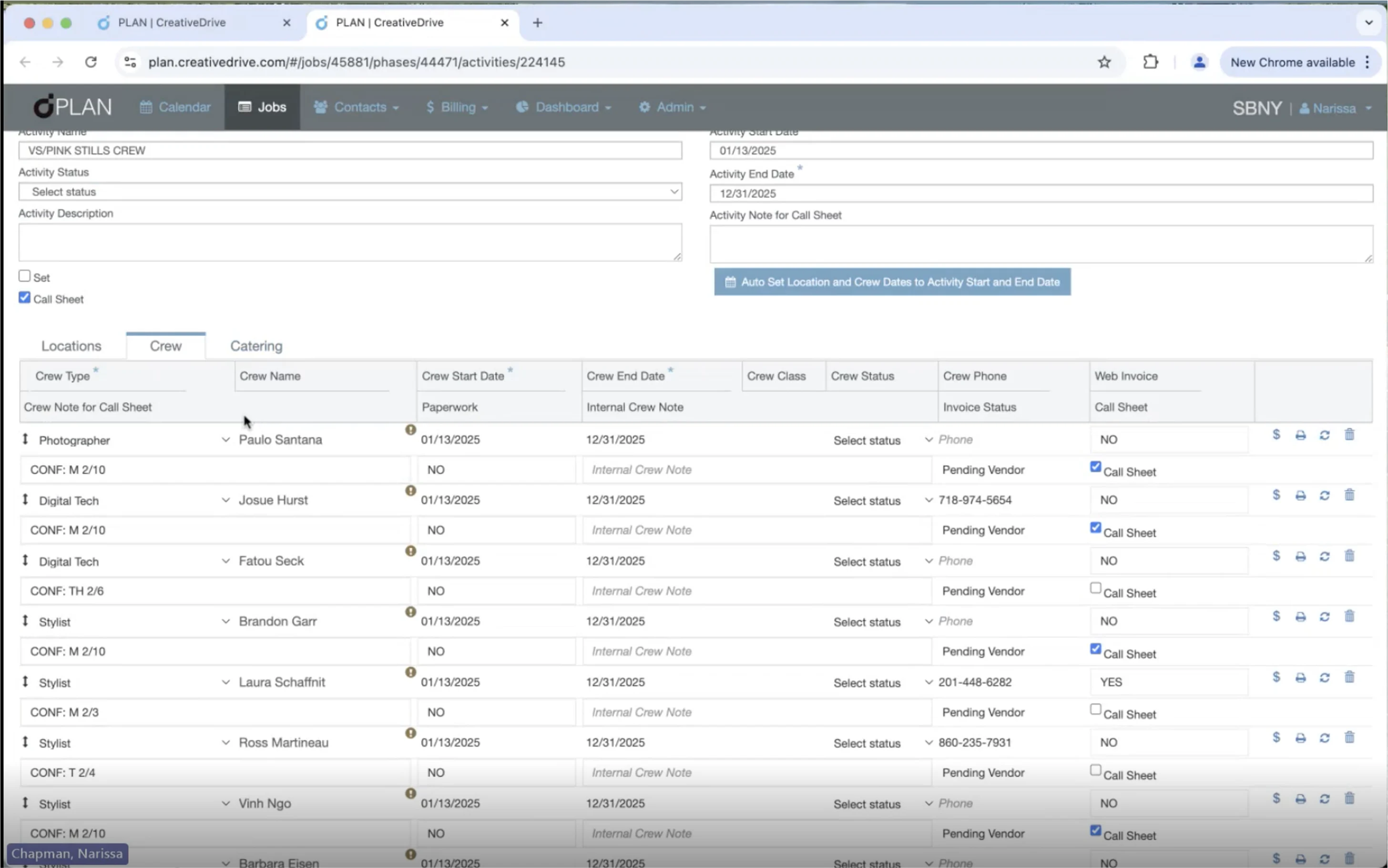
Task: Delete Josue Hurst crew row via trash icon
Action: (x=1349, y=495)
